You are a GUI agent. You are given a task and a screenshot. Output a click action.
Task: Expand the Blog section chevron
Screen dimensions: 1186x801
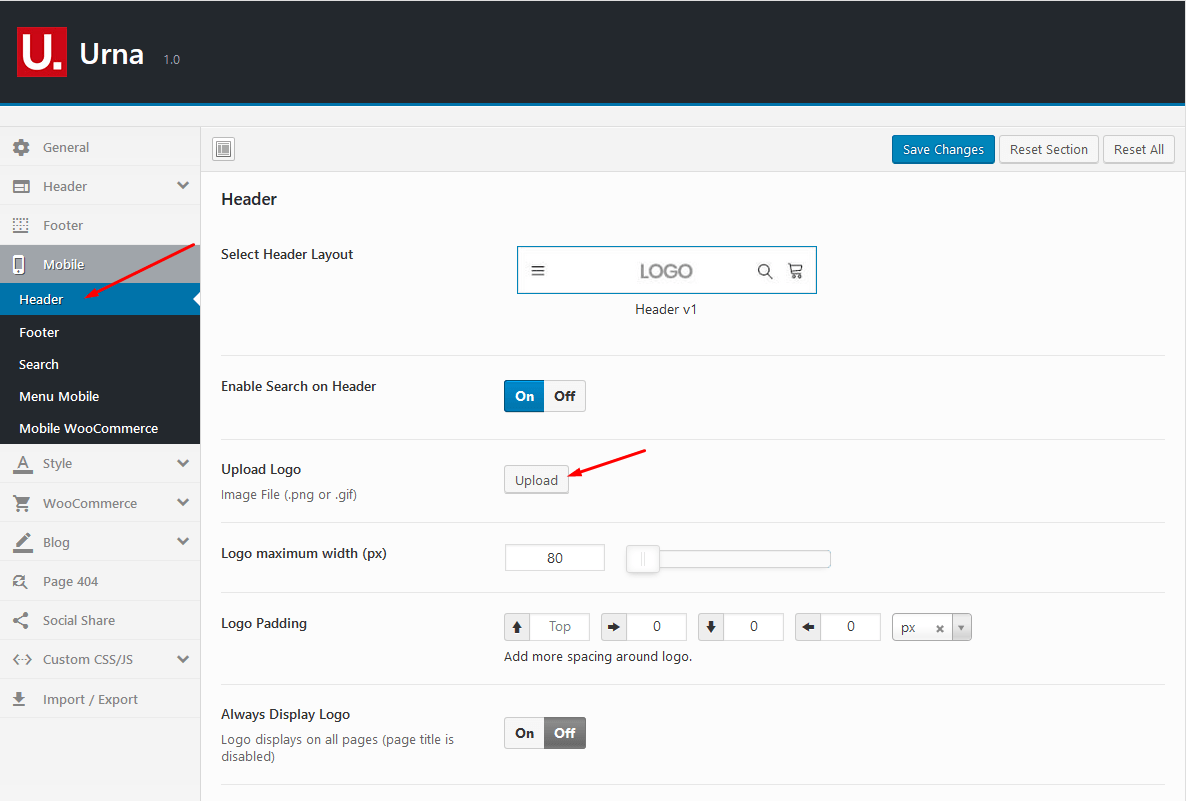tap(183, 542)
